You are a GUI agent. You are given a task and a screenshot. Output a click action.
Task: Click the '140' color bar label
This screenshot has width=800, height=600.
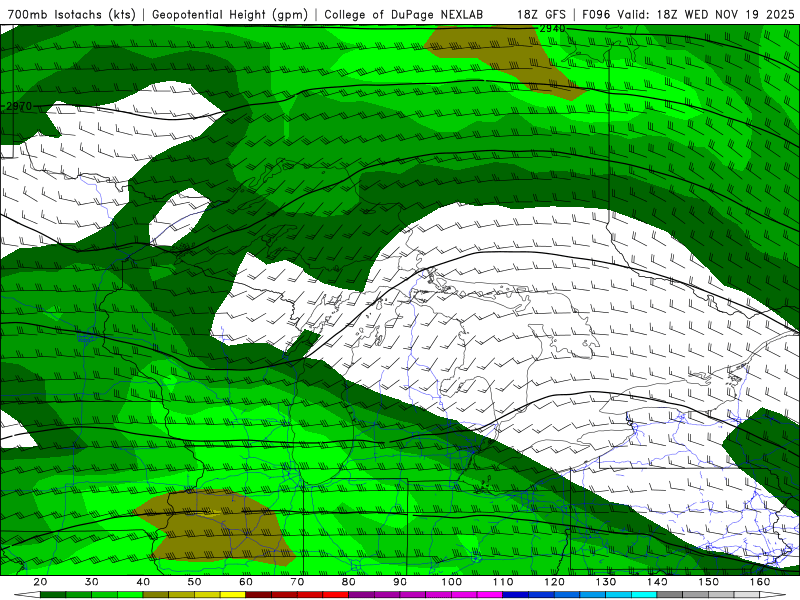point(657,582)
